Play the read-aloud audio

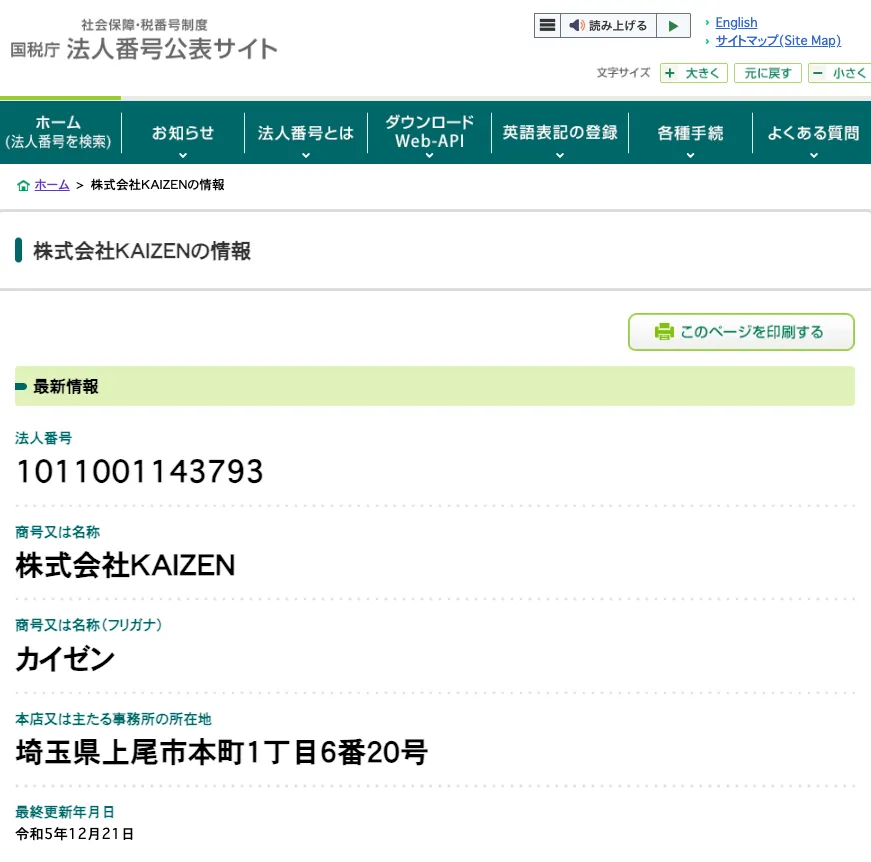click(x=673, y=26)
